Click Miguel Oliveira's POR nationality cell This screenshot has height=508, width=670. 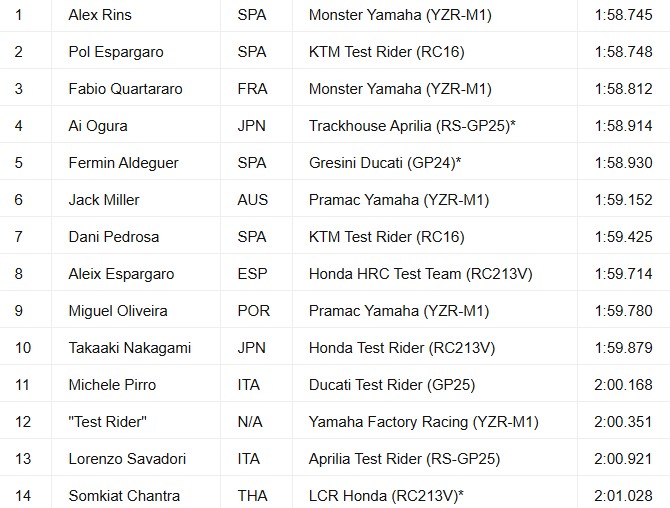coord(254,311)
